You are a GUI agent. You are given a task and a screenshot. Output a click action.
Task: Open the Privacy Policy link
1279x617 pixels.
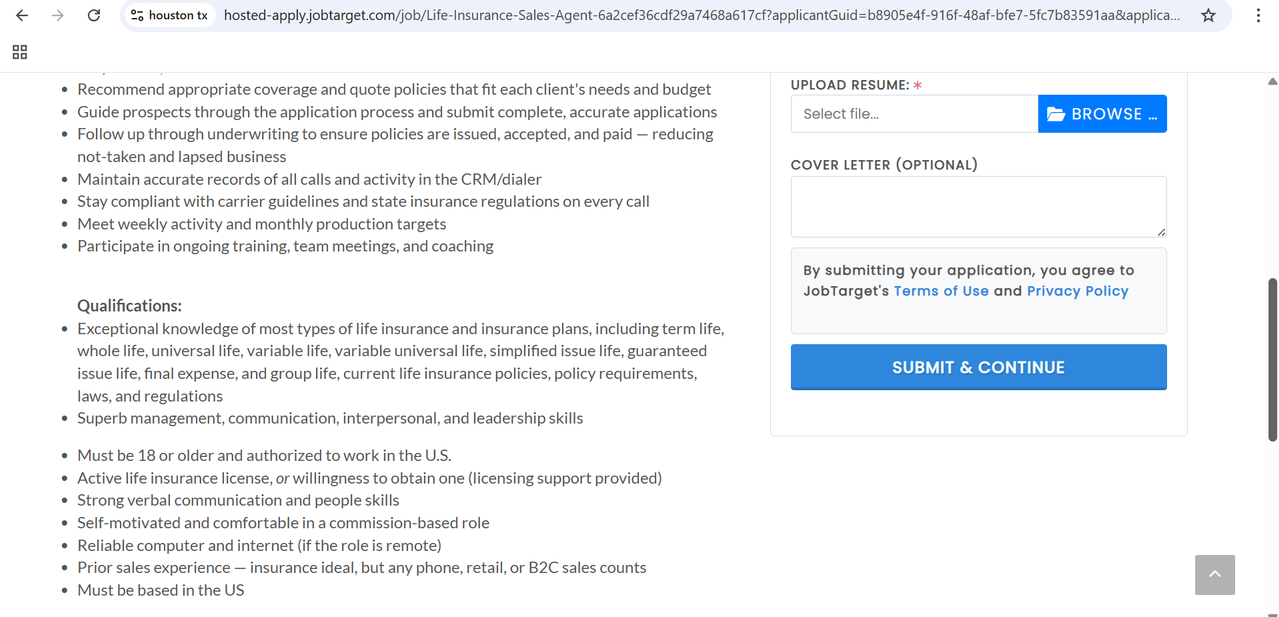point(1077,291)
